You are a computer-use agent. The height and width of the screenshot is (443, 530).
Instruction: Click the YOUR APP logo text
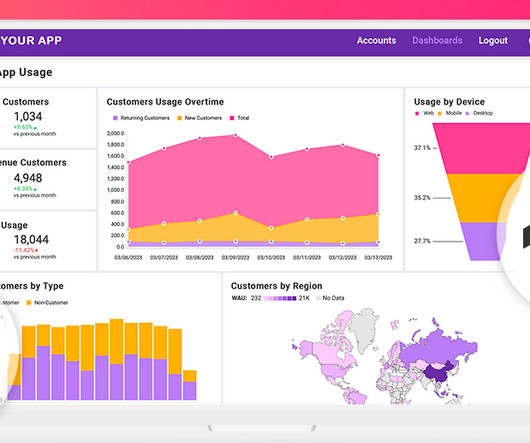tap(31, 41)
